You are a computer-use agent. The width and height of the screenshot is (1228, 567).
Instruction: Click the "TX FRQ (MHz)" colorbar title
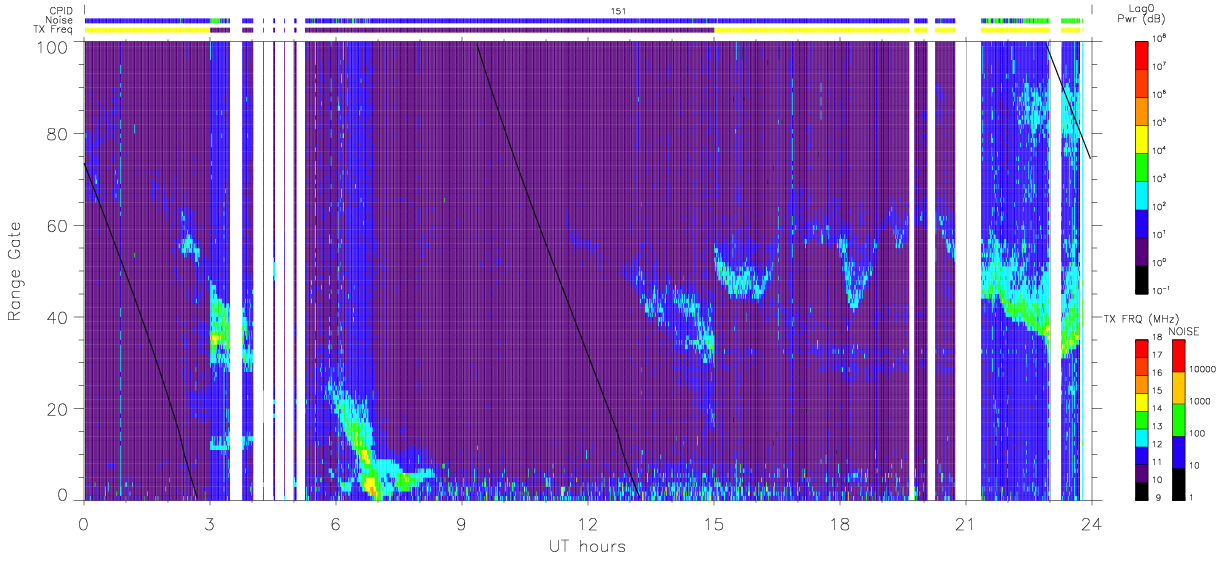point(1141,319)
